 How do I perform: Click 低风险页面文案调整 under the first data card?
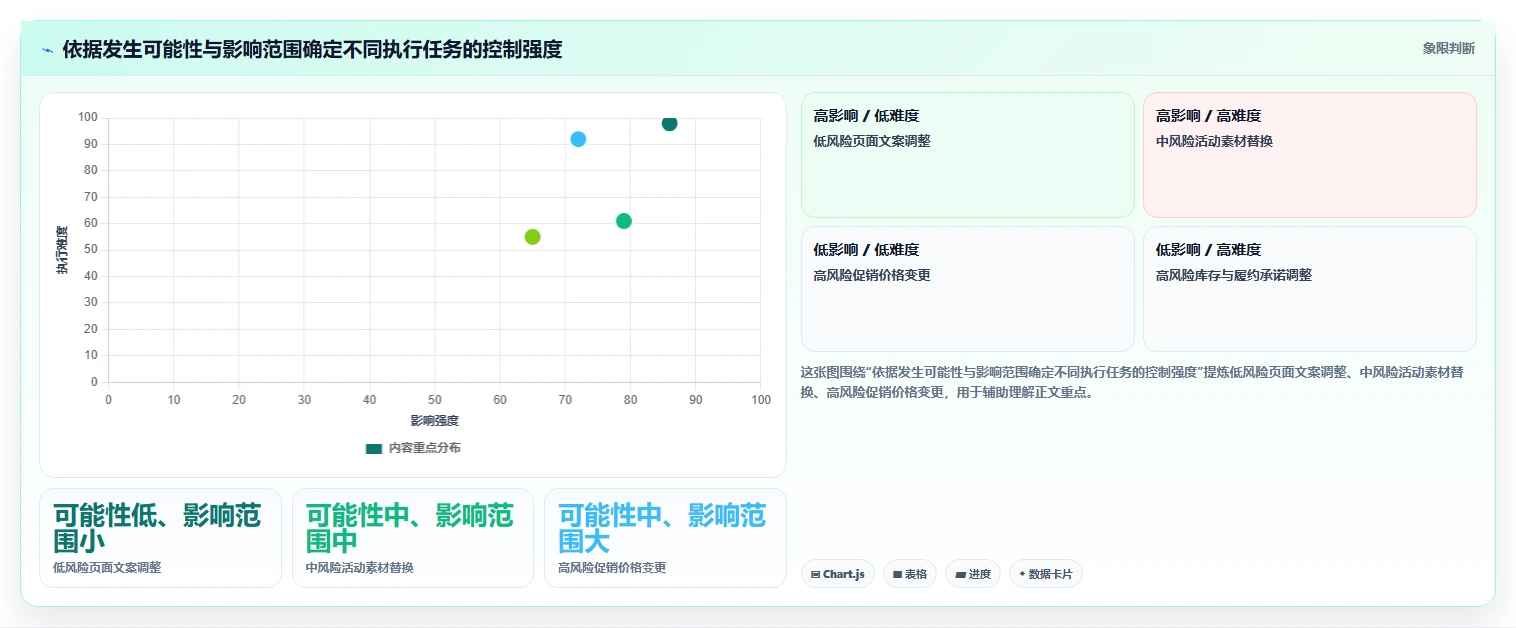pyautogui.click(x=107, y=567)
